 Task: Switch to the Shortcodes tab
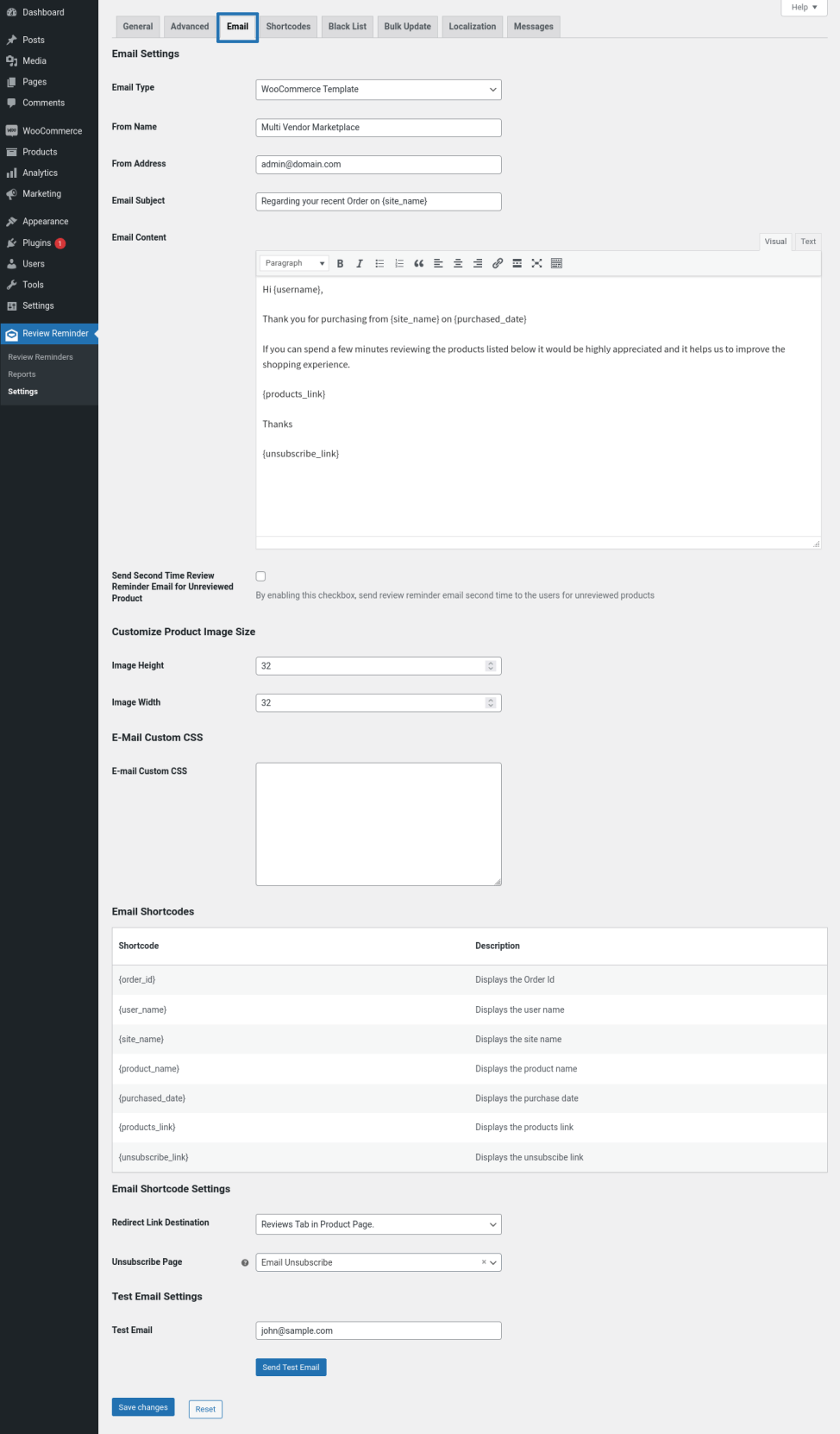click(288, 27)
